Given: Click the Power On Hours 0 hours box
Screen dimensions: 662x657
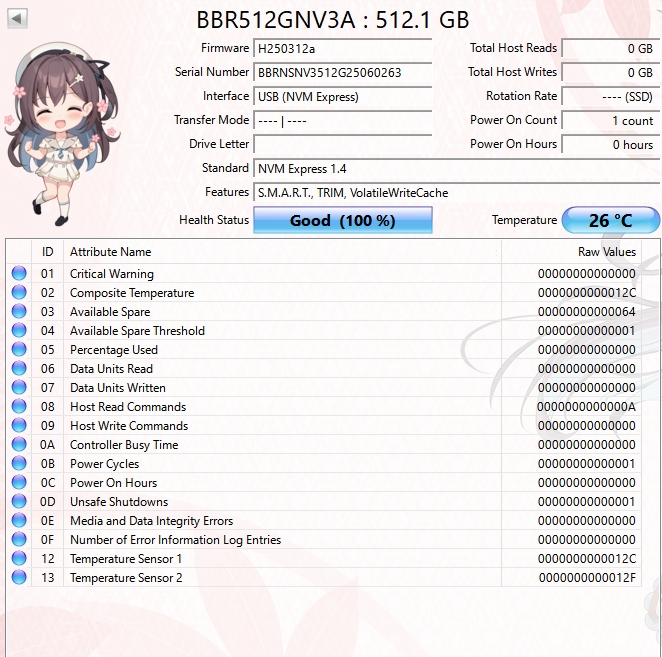Looking at the screenshot, I should [610, 145].
